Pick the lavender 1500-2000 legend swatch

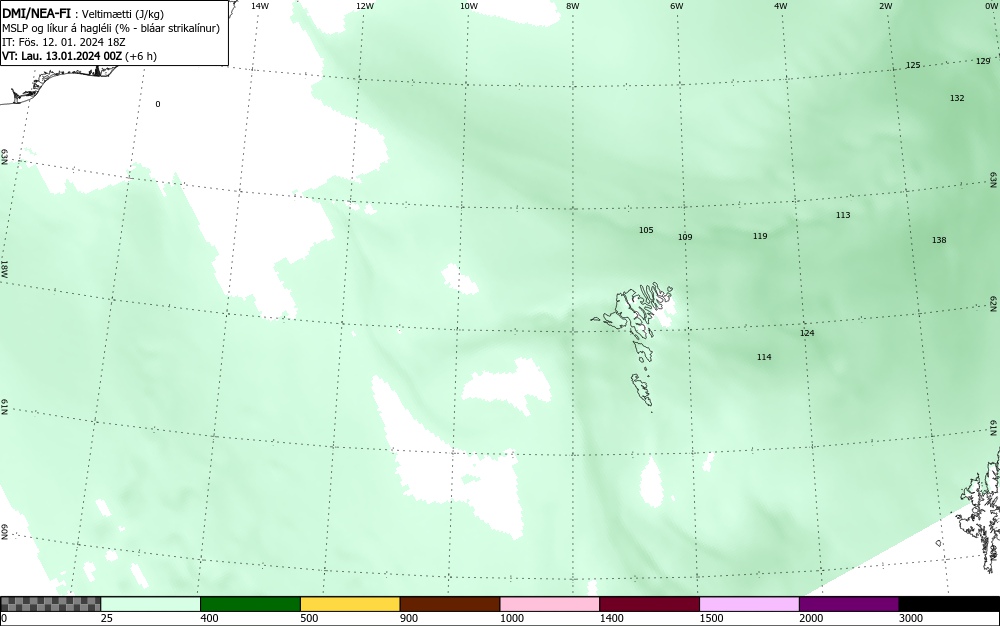[x=749, y=604]
